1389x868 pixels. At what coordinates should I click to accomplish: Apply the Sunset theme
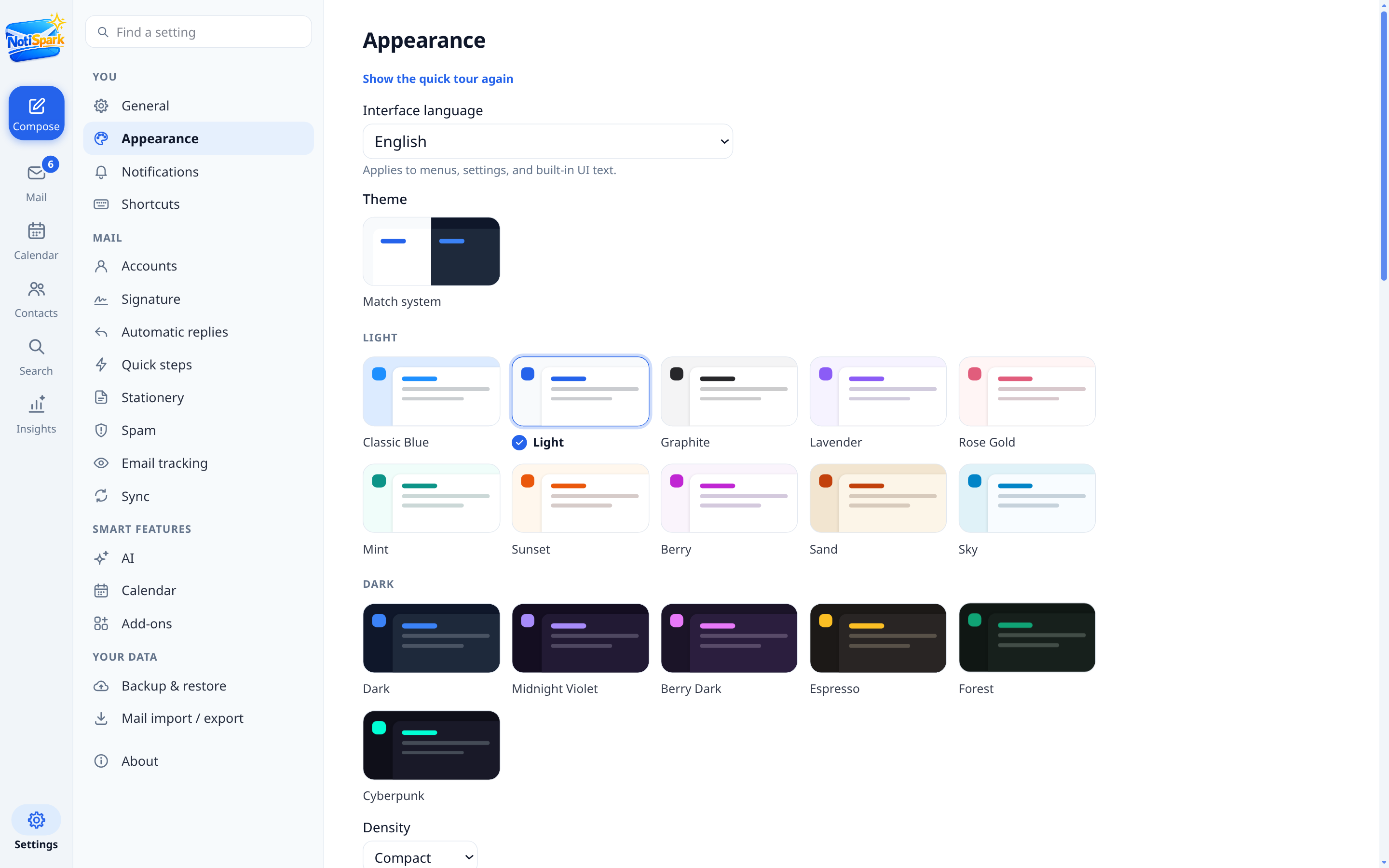click(x=580, y=498)
